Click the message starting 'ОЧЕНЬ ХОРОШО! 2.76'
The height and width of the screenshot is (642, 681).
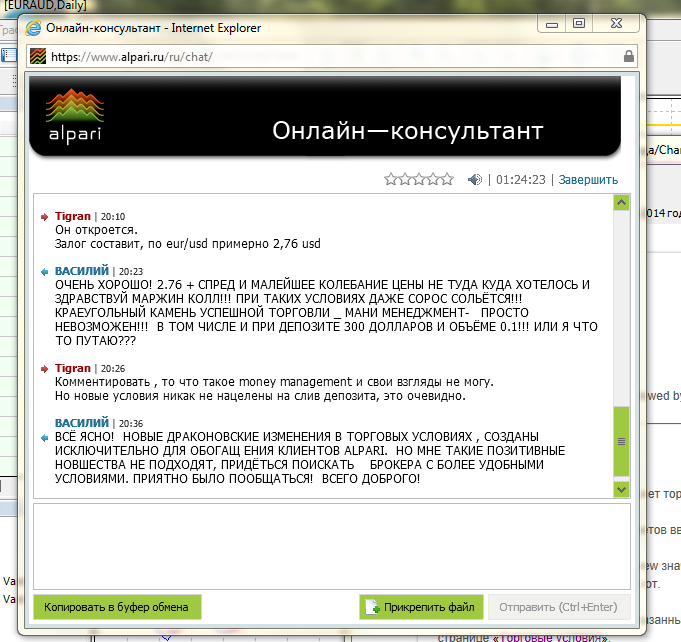coord(326,312)
